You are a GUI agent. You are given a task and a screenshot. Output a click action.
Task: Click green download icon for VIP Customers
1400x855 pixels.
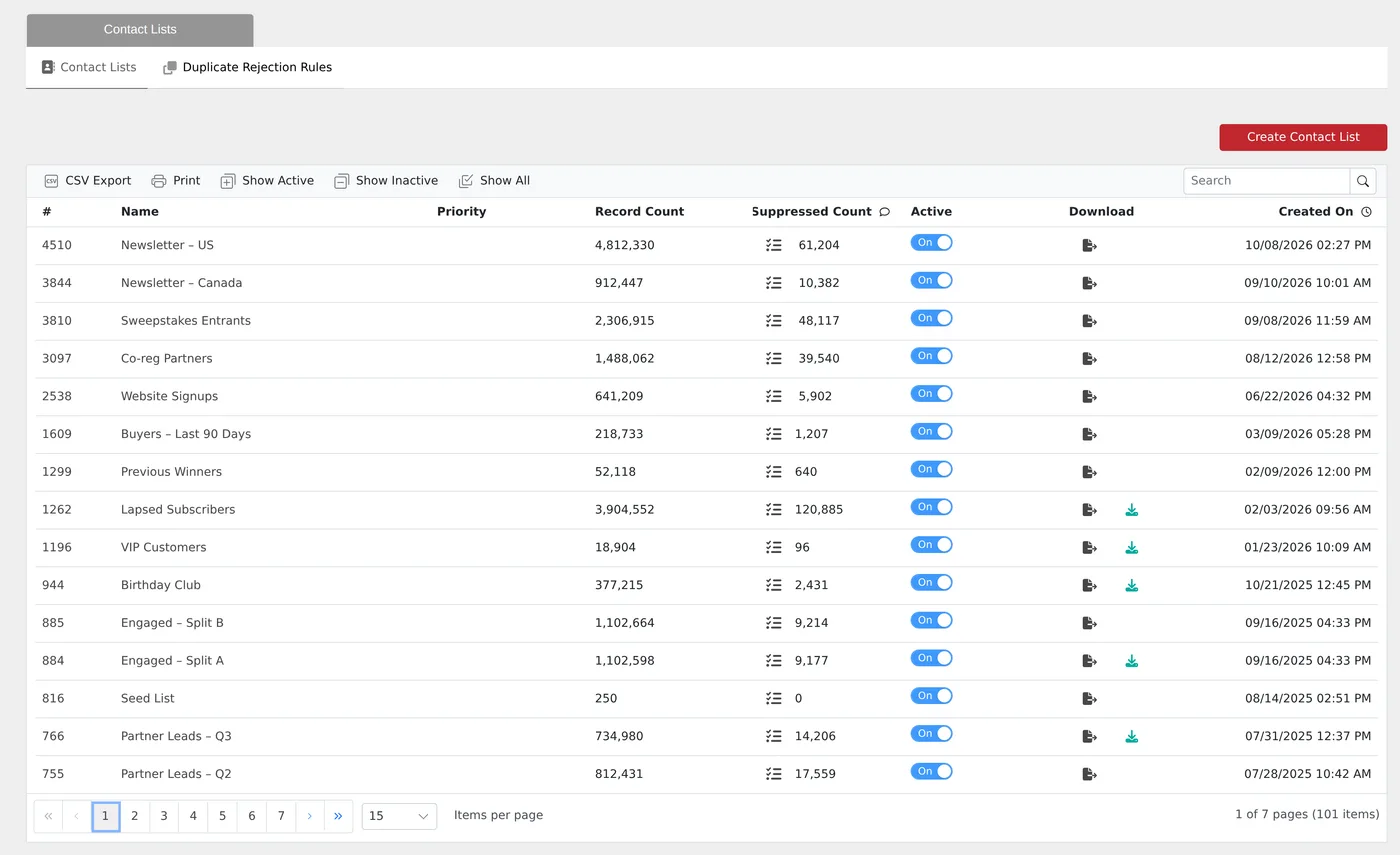click(1131, 548)
